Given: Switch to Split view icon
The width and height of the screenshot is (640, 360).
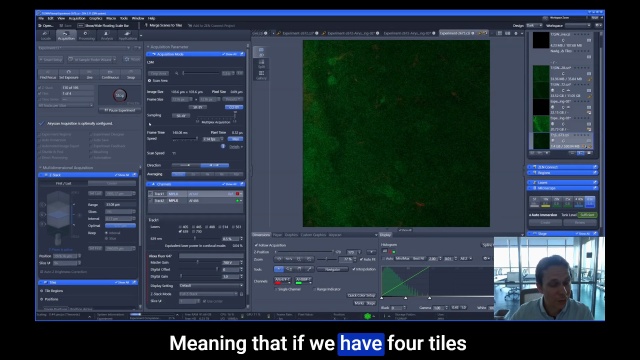Looking at the screenshot, I should tap(261, 64).
